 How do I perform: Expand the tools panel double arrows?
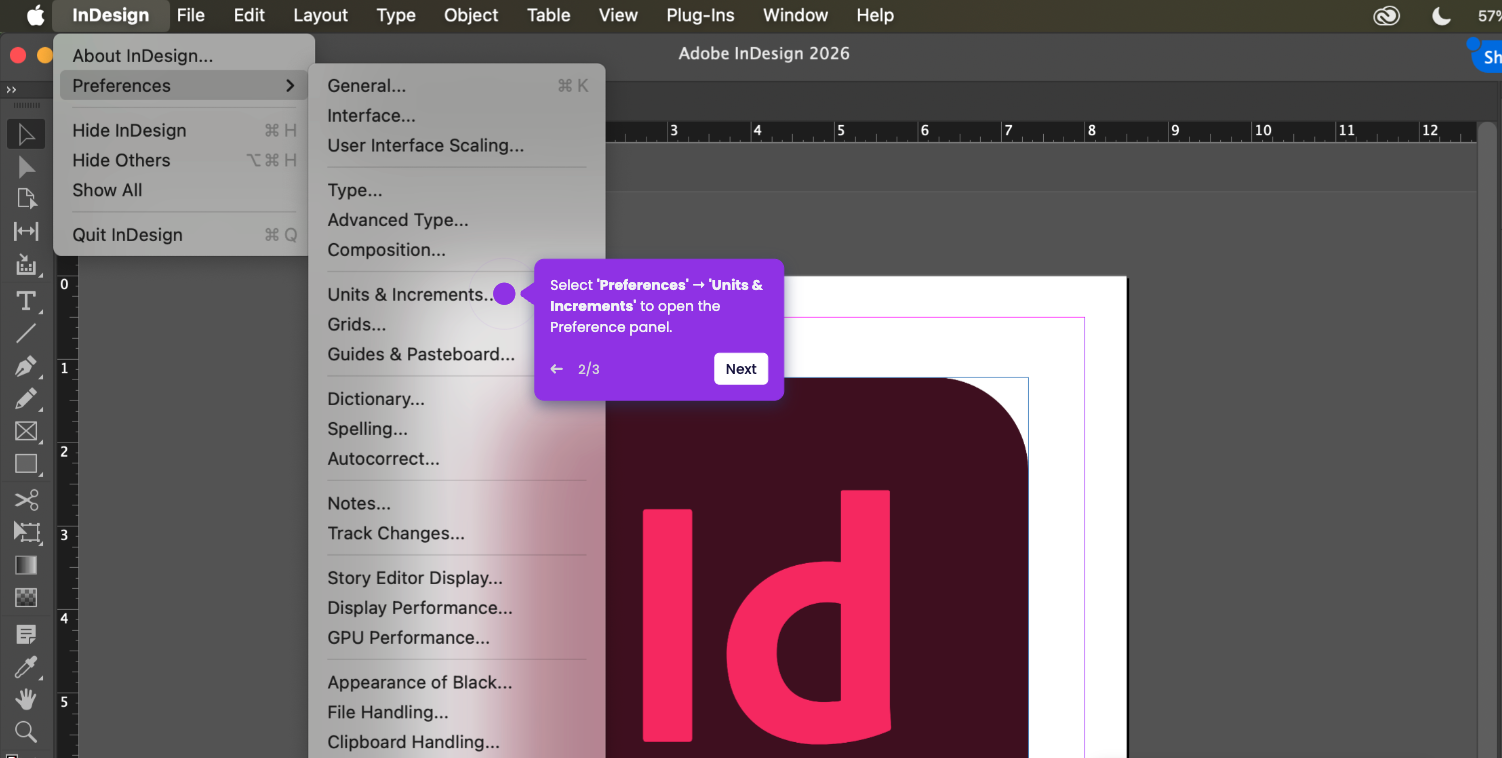click(x=11, y=90)
